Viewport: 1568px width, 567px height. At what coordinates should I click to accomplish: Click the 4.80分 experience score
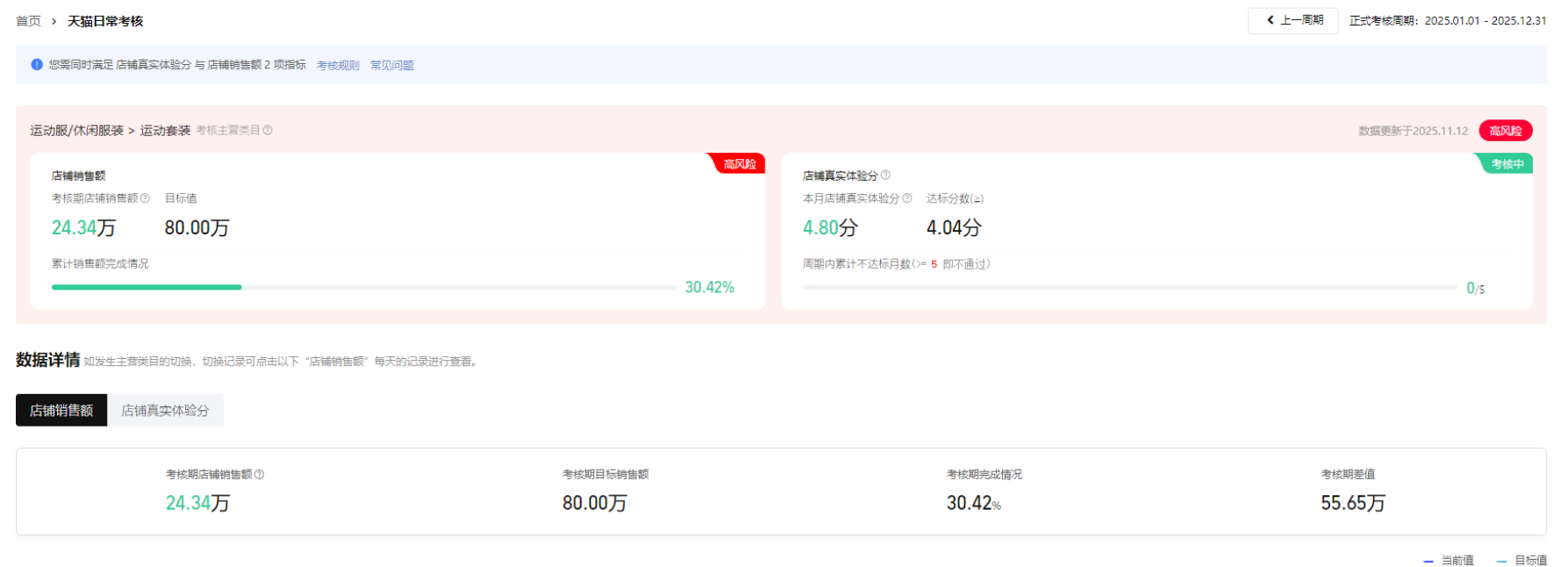(830, 227)
